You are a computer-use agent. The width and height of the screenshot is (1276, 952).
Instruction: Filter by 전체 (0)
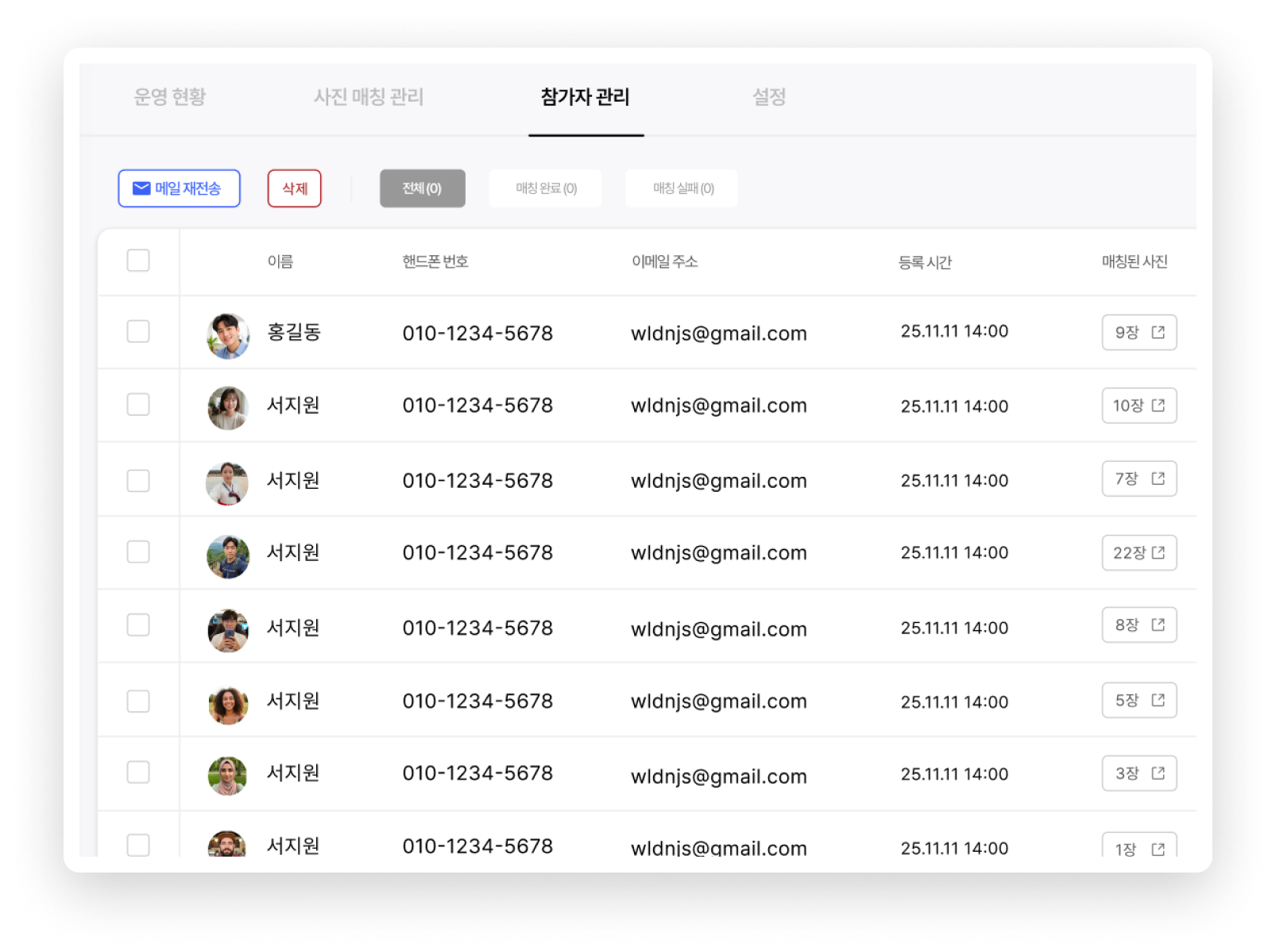click(x=423, y=188)
